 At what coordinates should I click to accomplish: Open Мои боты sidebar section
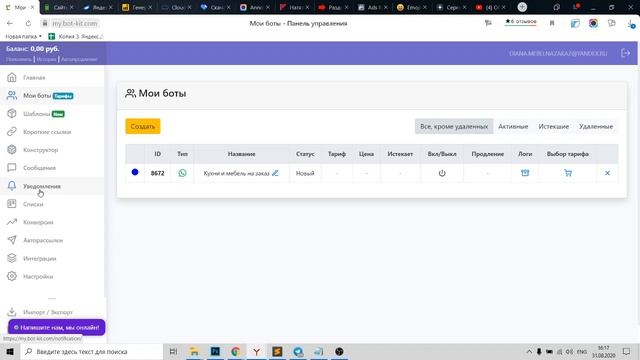pos(37,96)
